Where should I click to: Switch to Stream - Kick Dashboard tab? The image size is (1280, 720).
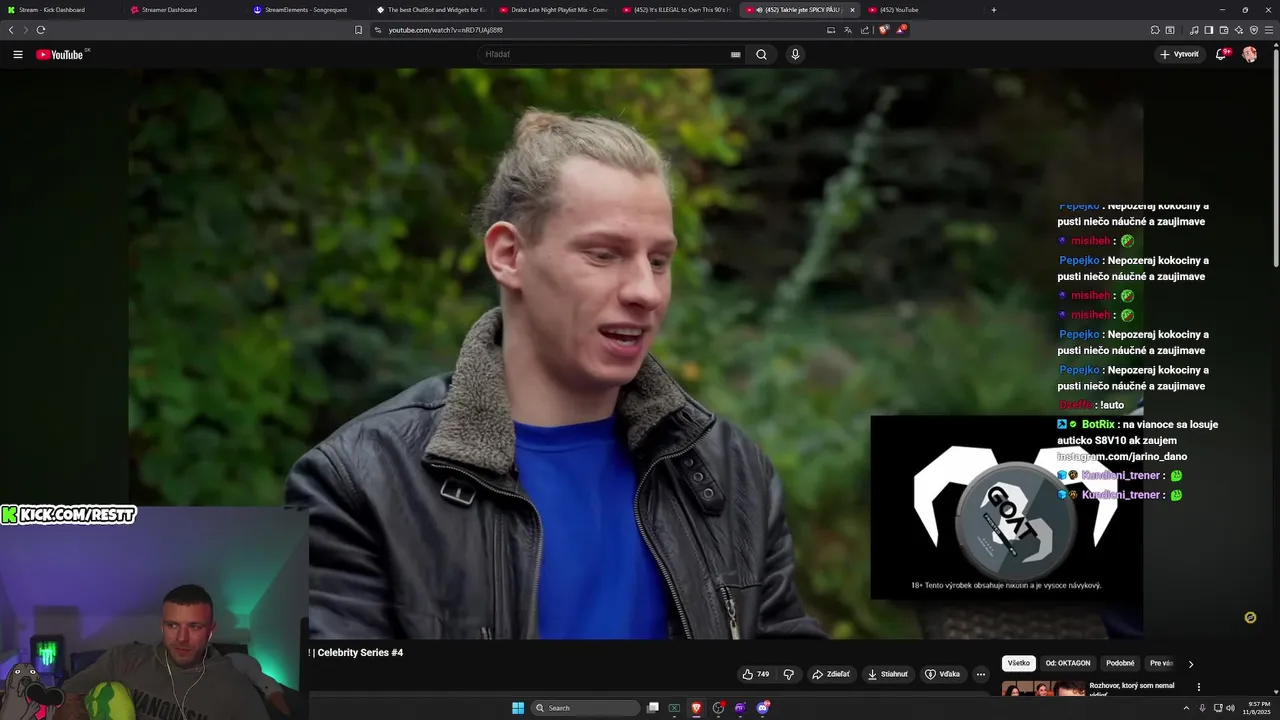pos(60,10)
